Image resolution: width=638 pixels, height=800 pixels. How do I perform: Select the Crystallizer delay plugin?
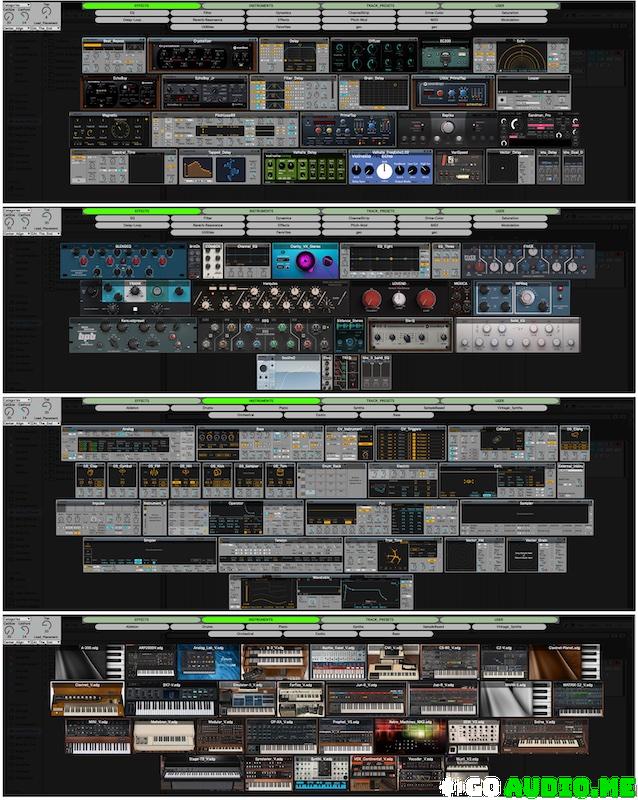tap(203, 55)
